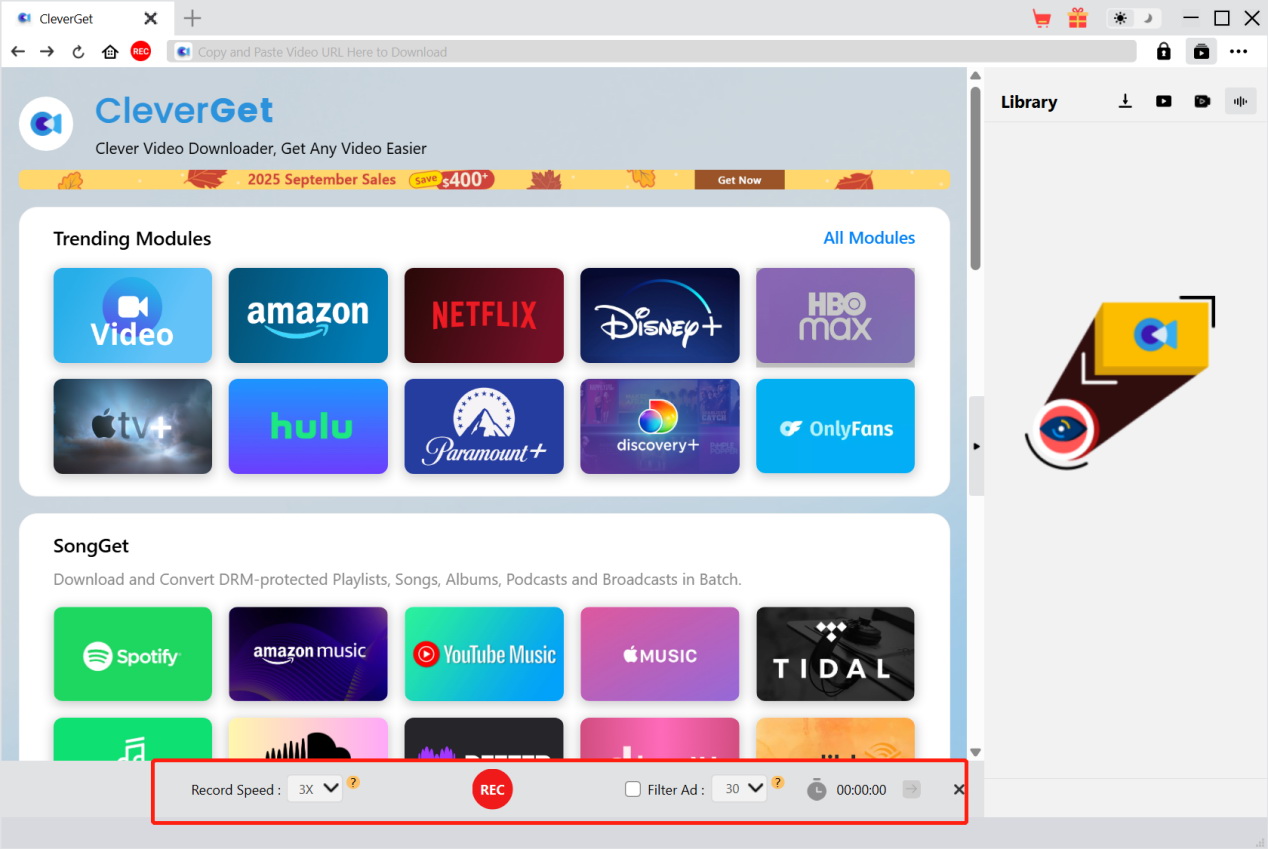Open the Video module tile
Image resolution: width=1268 pixels, height=849 pixels.
133,315
